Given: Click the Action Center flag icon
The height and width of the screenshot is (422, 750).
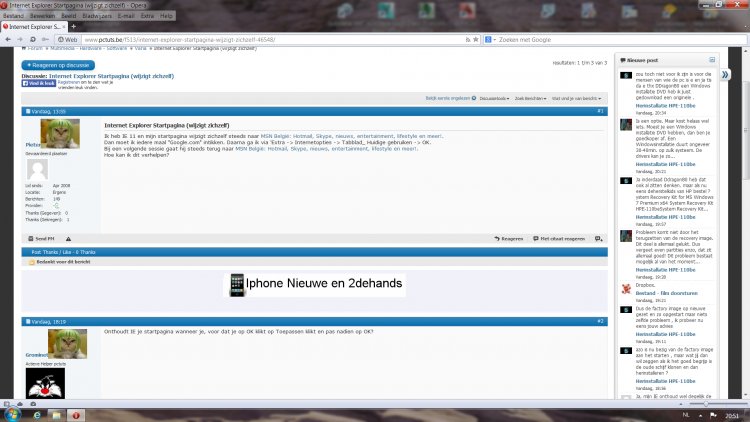Looking at the screenshot, I should click(x=713, y=415).
